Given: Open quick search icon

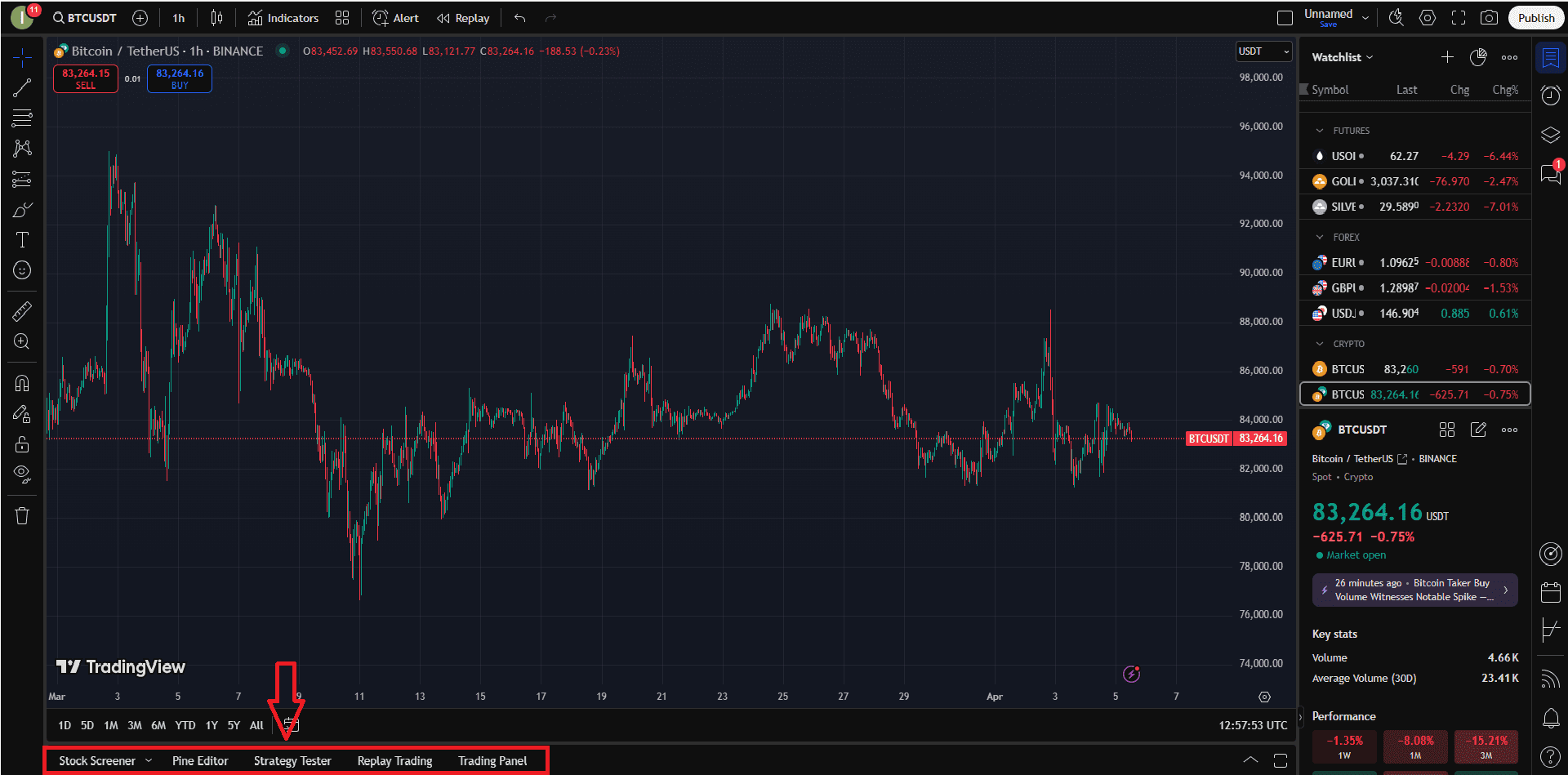Looking at the screenshot, I should 1396,18.
